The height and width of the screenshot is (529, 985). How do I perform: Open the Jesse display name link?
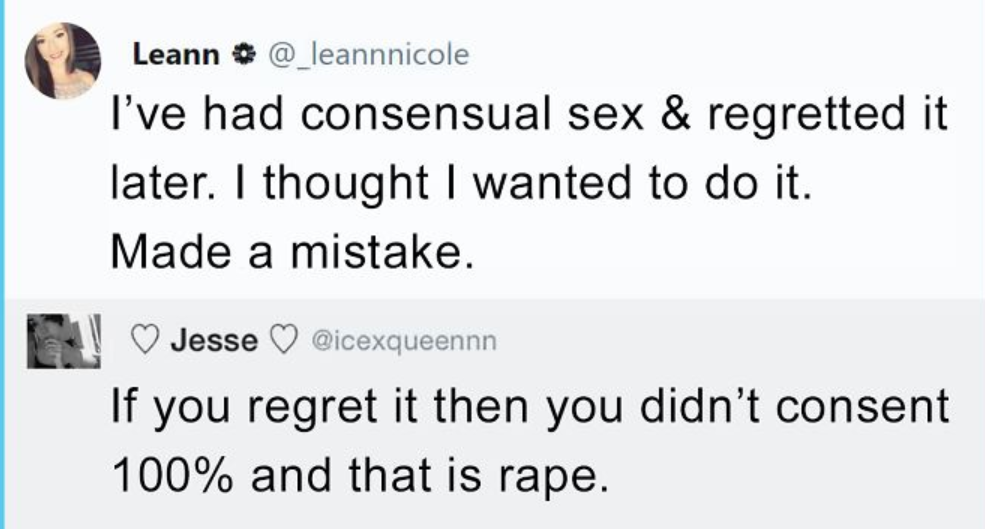[x=214, y=341]
